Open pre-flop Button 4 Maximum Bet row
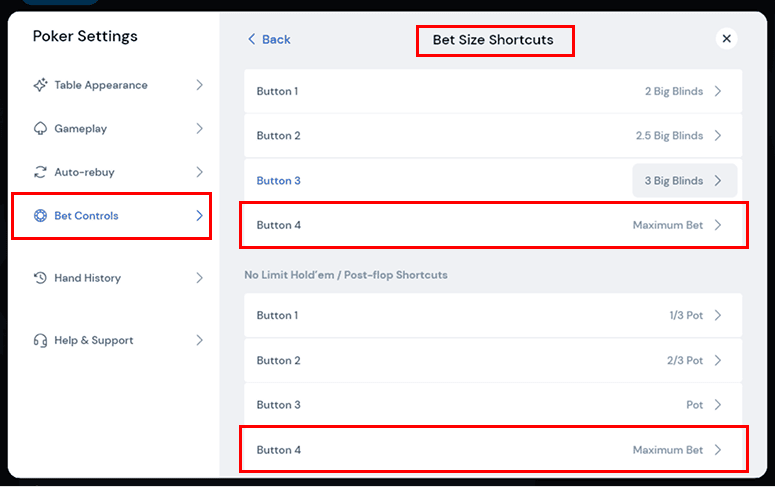The image size is (775, 487). [493, 225]
